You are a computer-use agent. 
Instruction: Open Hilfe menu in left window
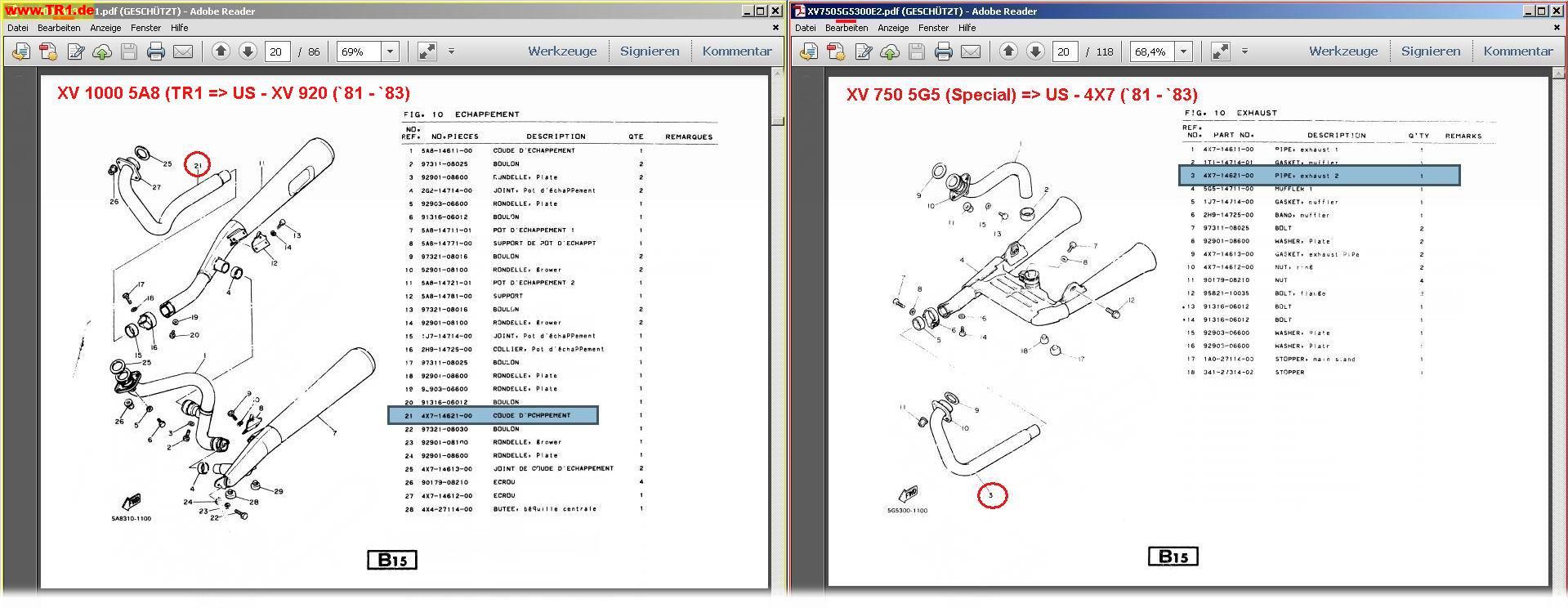click(179, 28)
